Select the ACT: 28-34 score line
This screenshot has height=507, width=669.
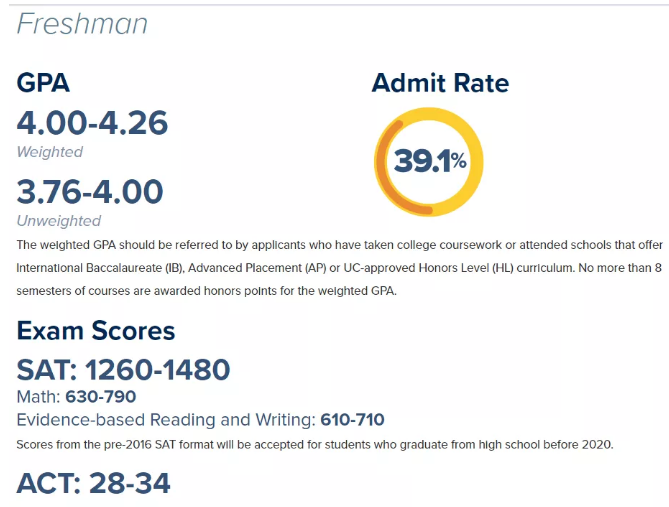tap(94, 483)
